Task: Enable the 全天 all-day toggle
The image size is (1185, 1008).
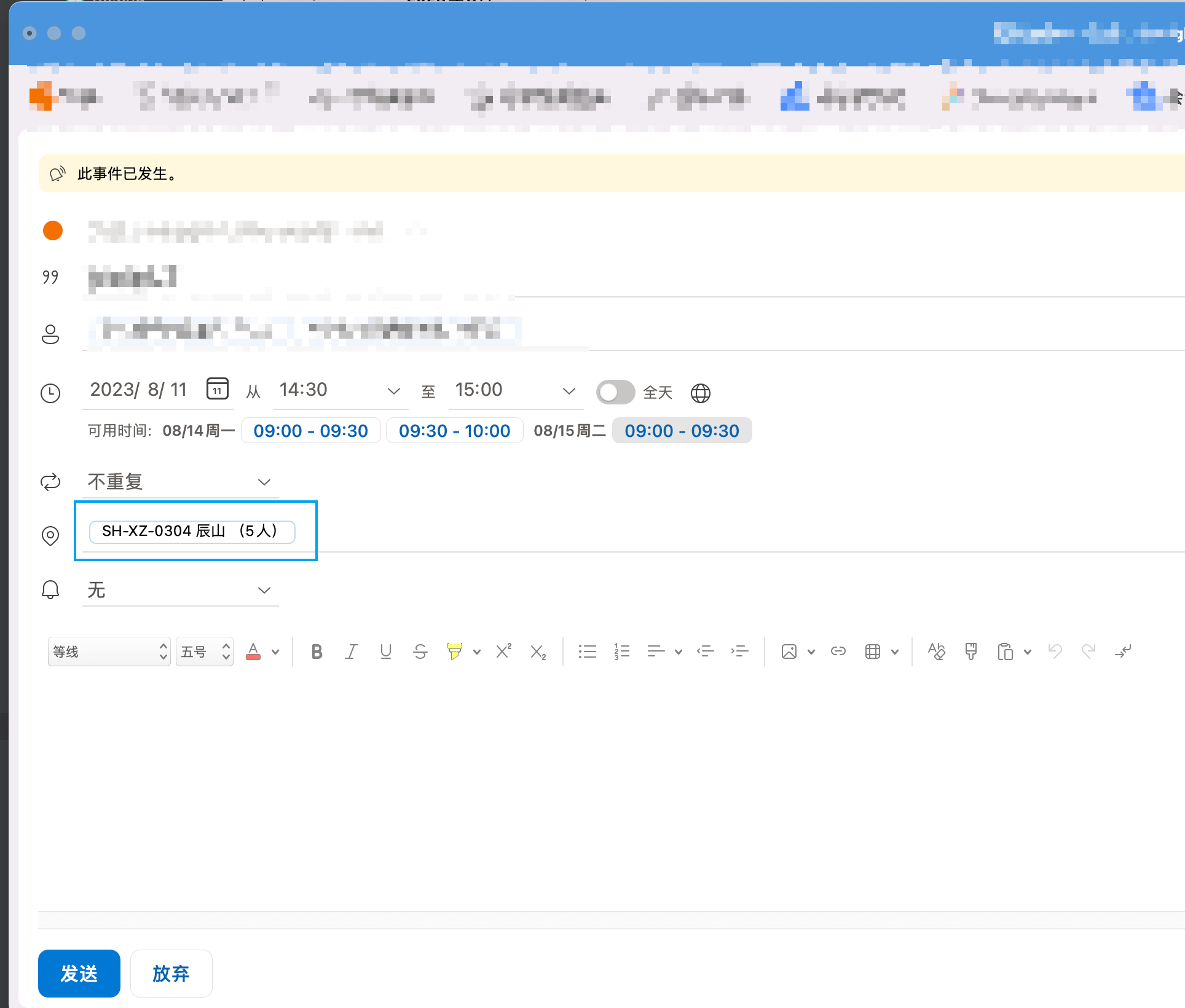Action: (x=616, y=392)
